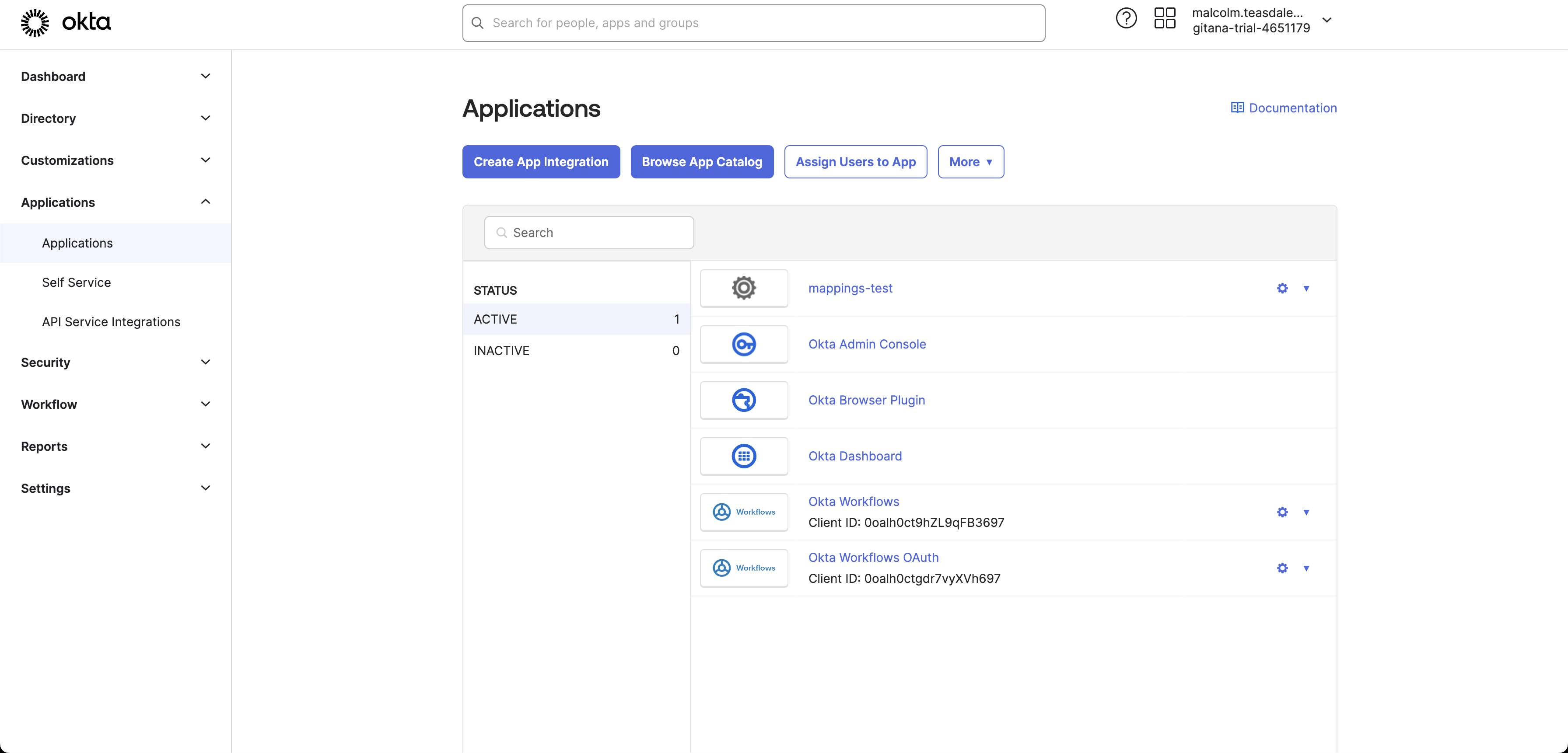Click the STATUS heading
This screenshot has width=1568, height=753.
click(x=495, y=291)
